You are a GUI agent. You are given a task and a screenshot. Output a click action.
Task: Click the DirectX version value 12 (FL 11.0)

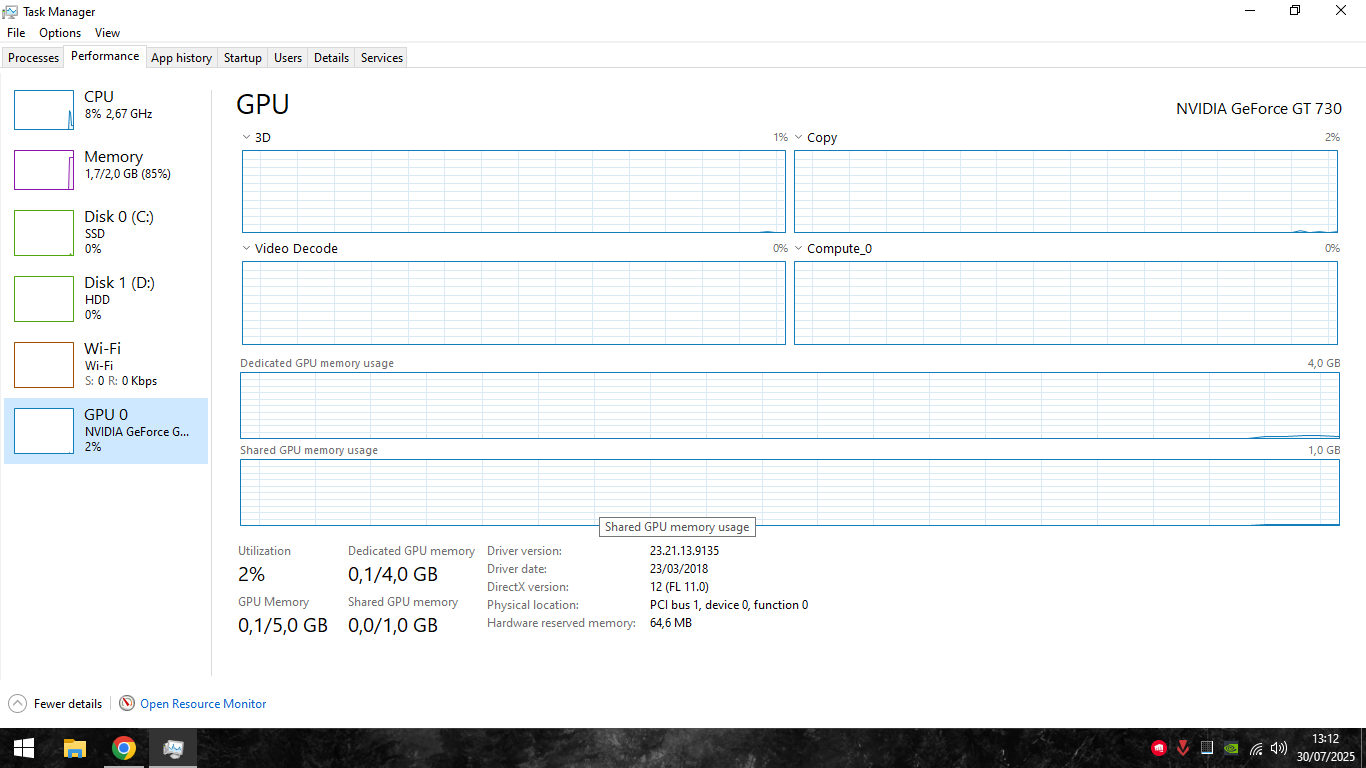point(679,587)
